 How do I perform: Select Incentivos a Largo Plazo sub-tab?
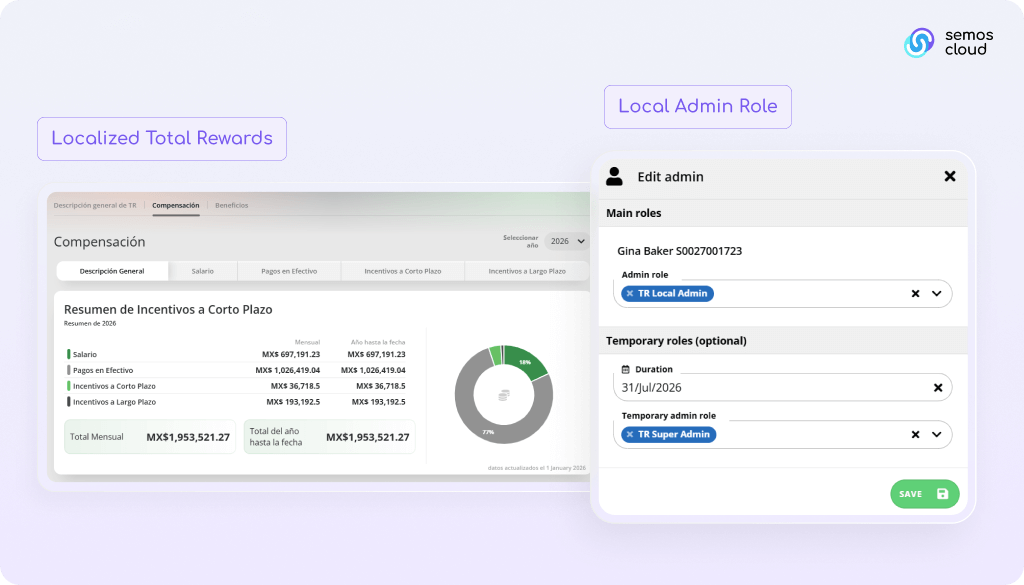coord(527,271)
